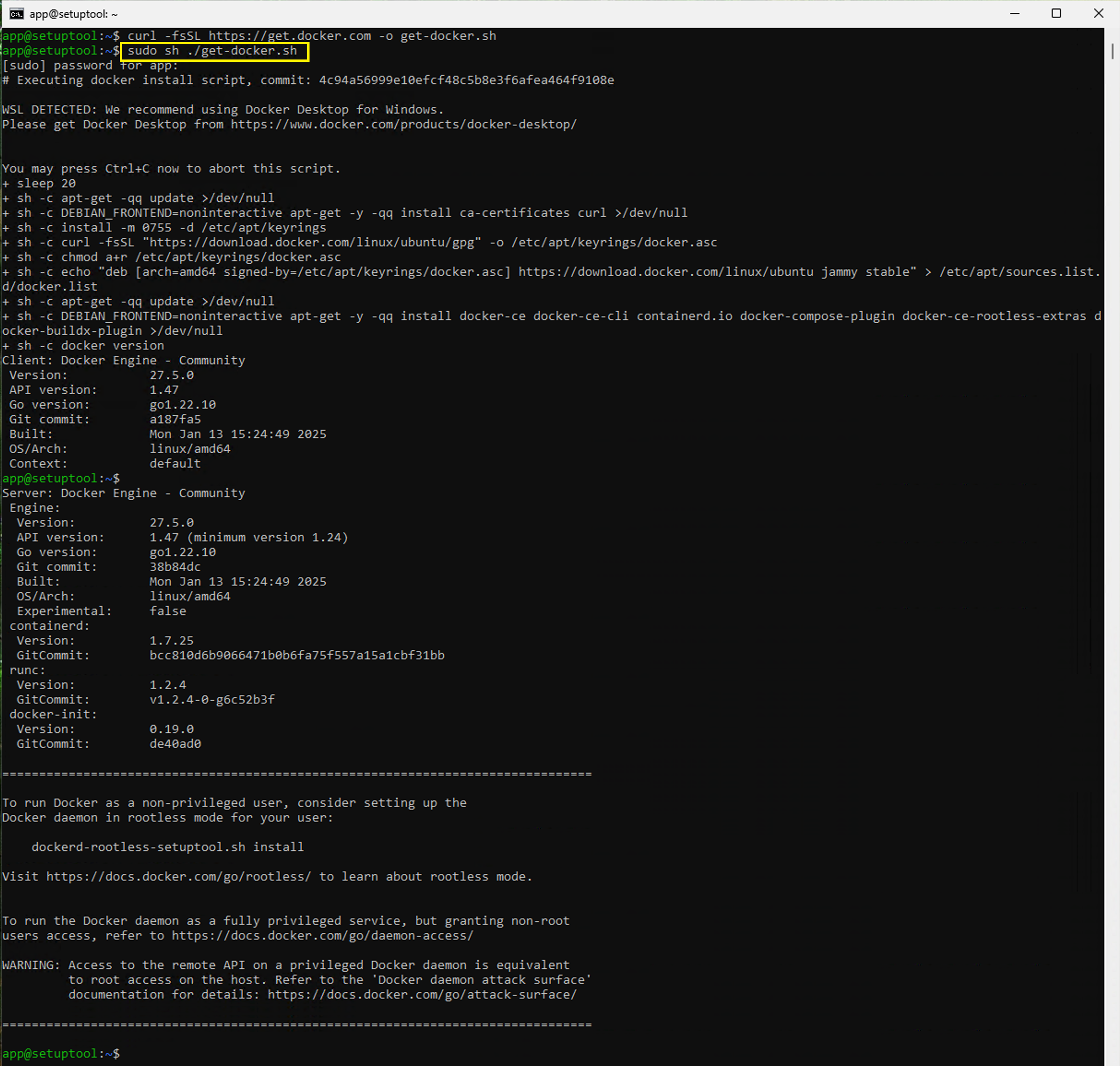
Task: Click docker-init version 0.19.0
Action: pyautogui.click(x=172, y=729)
